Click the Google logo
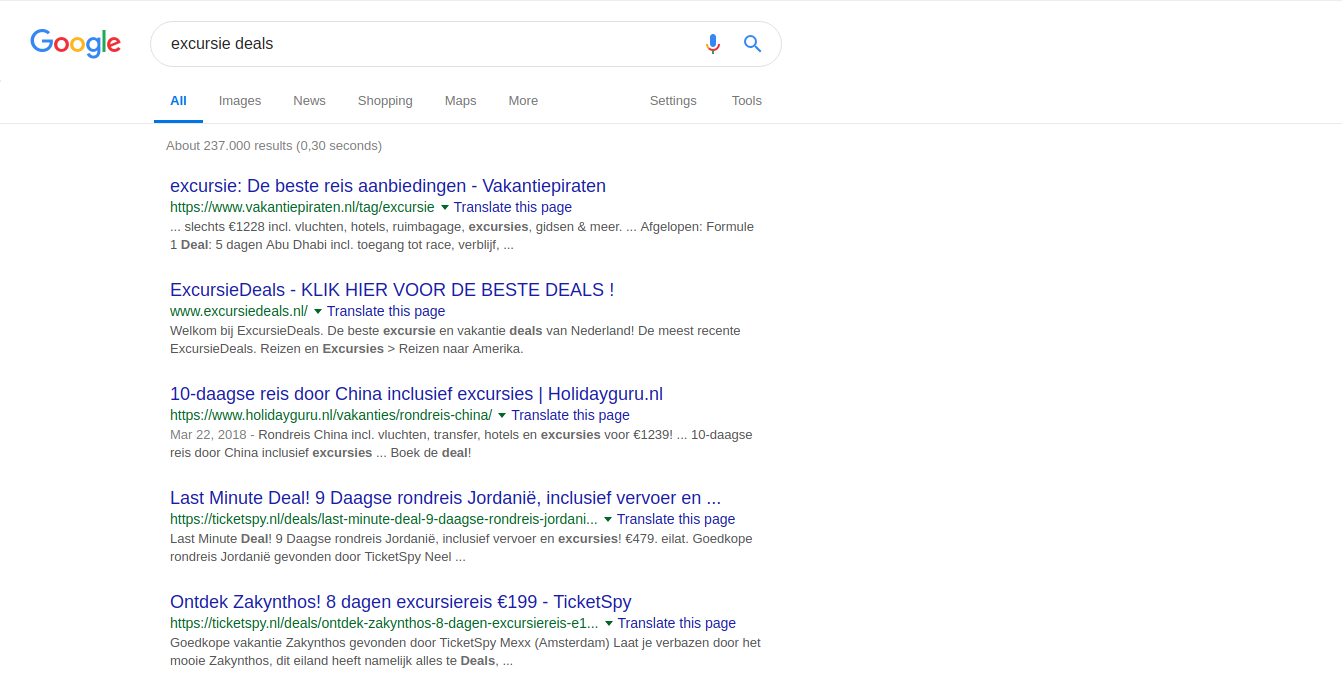Screen dimensions: 1342x689 click(x=76, y=43)
